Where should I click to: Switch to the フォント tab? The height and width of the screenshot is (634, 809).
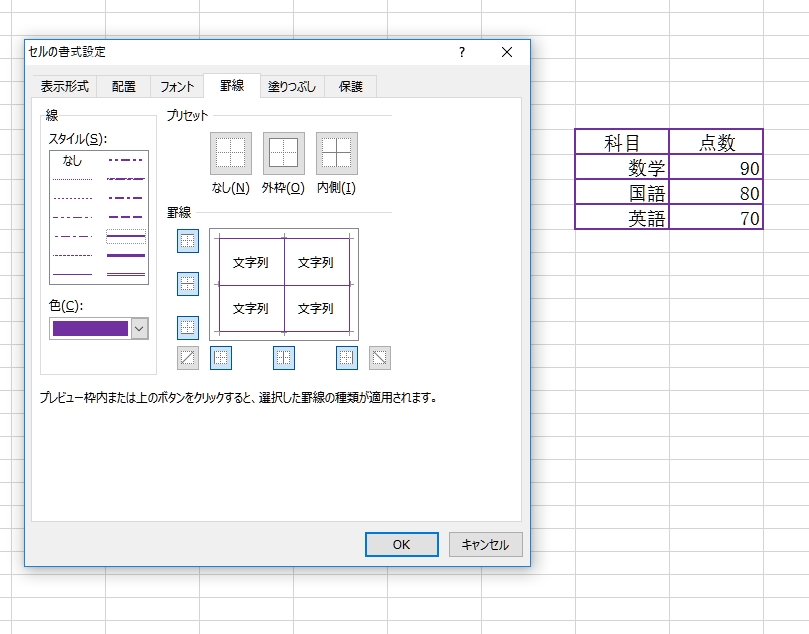[177, 86]
